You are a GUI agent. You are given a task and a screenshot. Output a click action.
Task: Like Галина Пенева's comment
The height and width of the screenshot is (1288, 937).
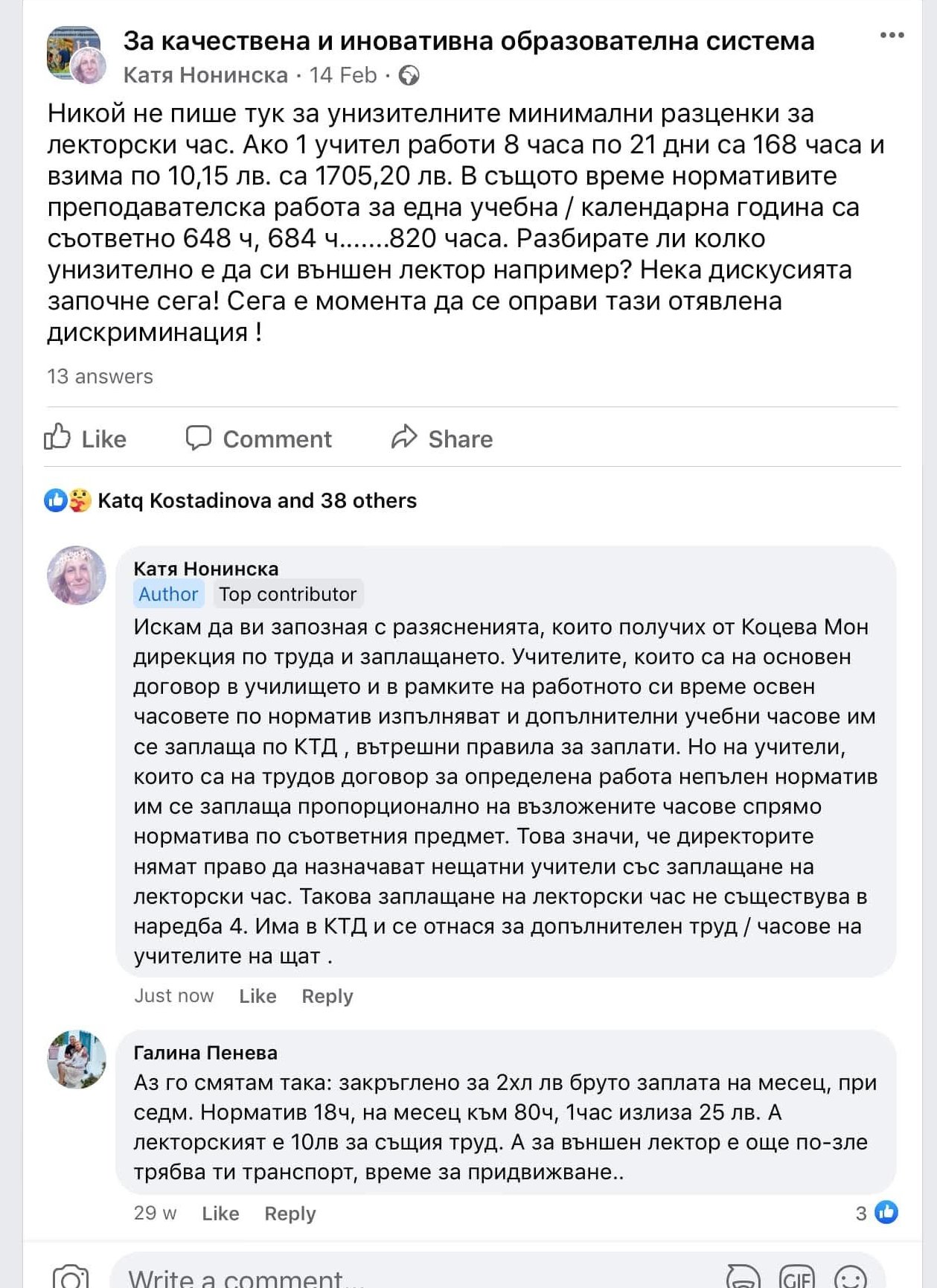pyautogui.click(x=220, y=1214)
